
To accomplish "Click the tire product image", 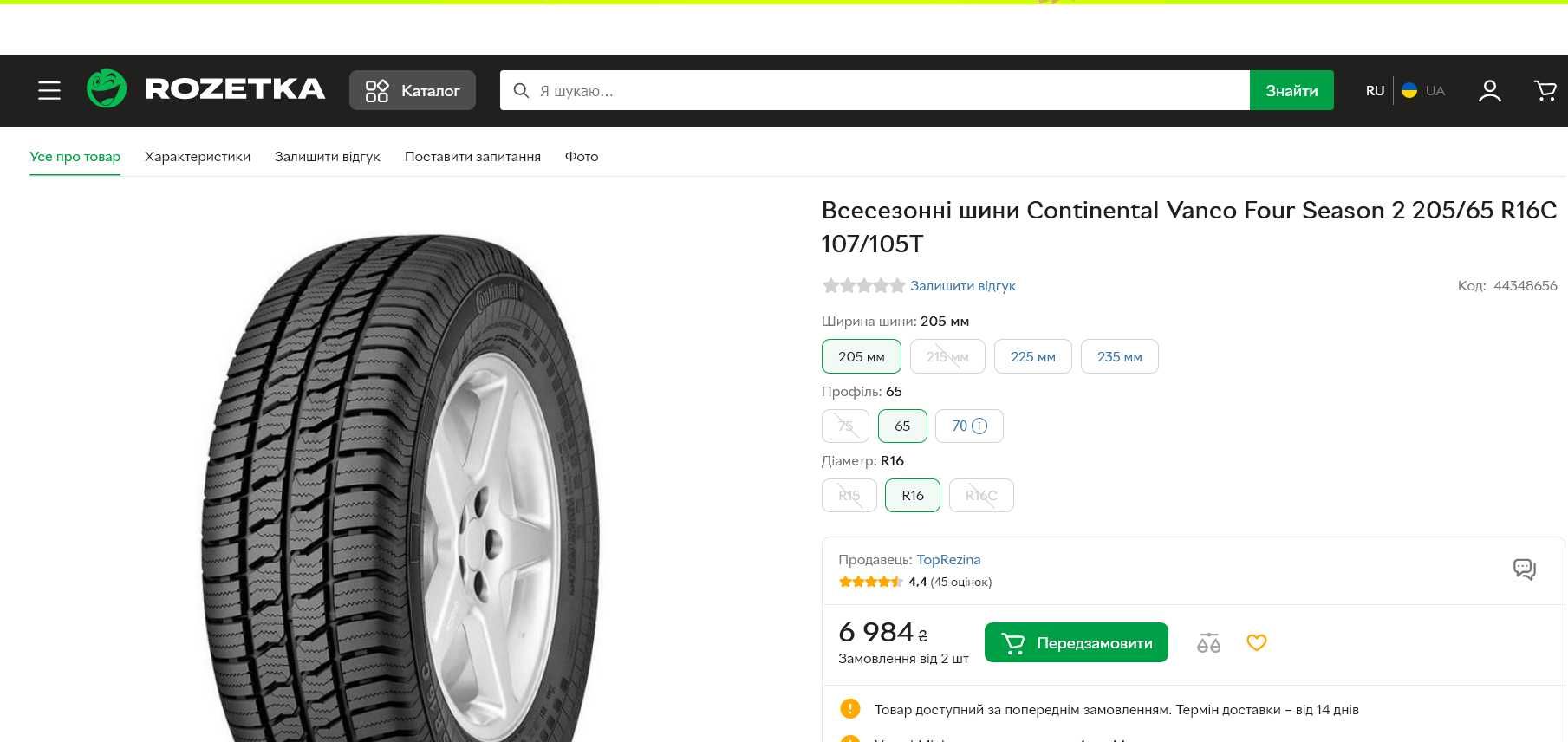I will (400, 487).
